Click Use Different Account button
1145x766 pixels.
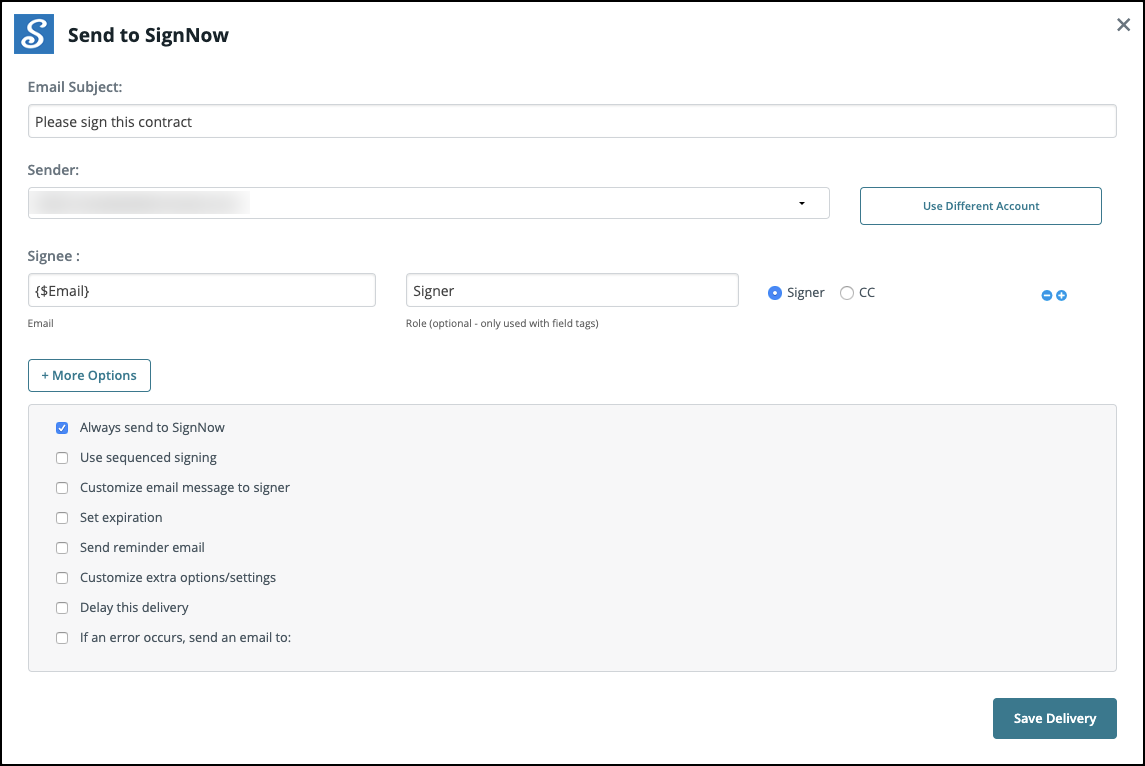[980, 206]
